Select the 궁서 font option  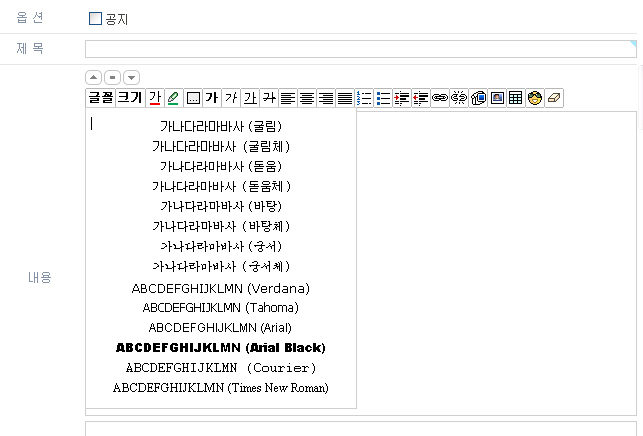pyautogui.click(x=221, y=246)
